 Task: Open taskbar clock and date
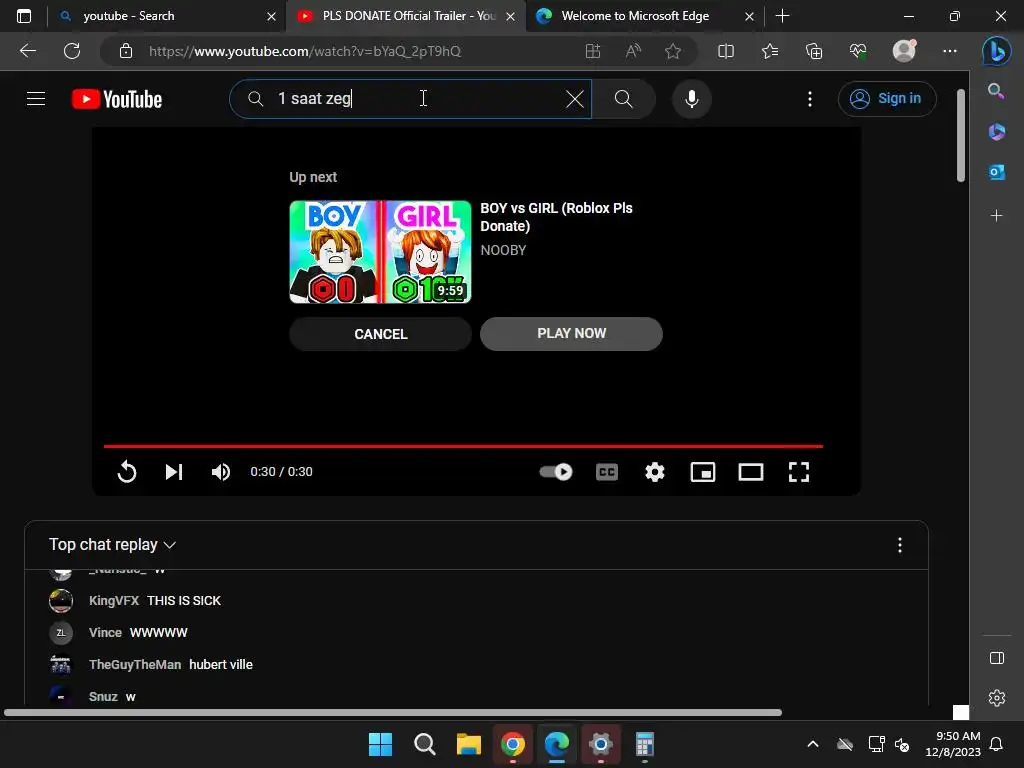953,744
